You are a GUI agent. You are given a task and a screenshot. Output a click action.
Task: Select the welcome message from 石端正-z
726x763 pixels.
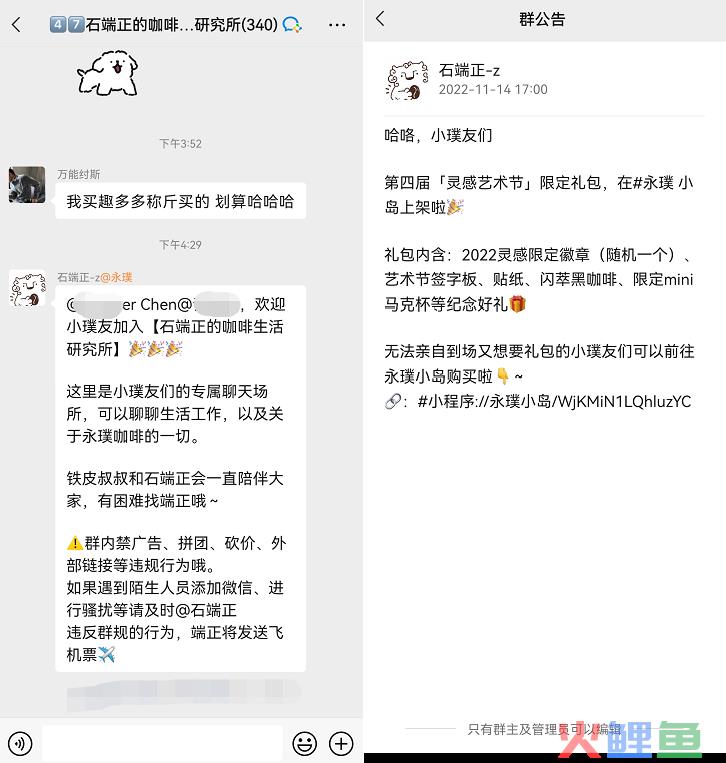point(181,478)
